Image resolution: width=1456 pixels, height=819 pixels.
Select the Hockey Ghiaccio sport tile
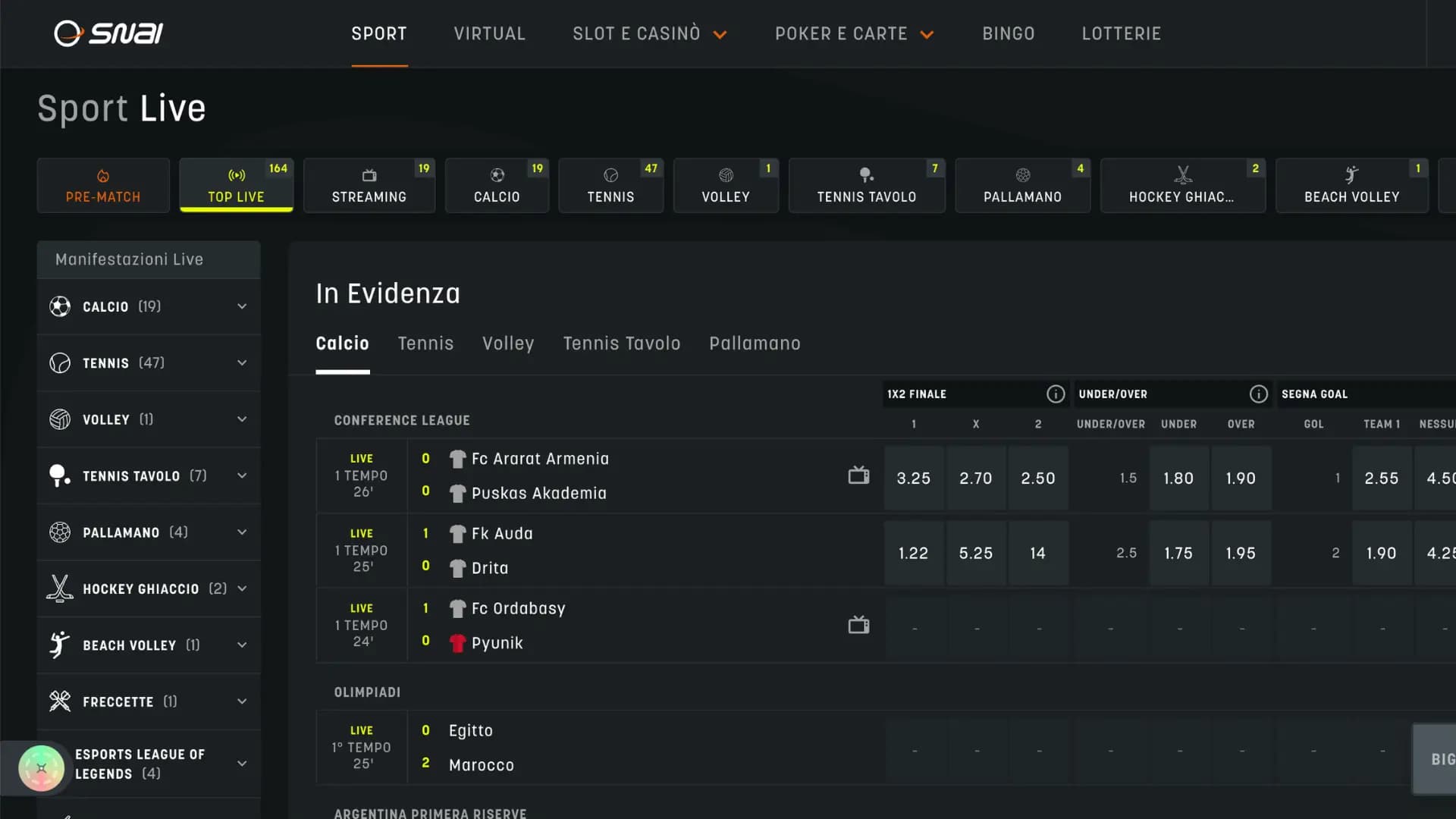click(1181, 185)
